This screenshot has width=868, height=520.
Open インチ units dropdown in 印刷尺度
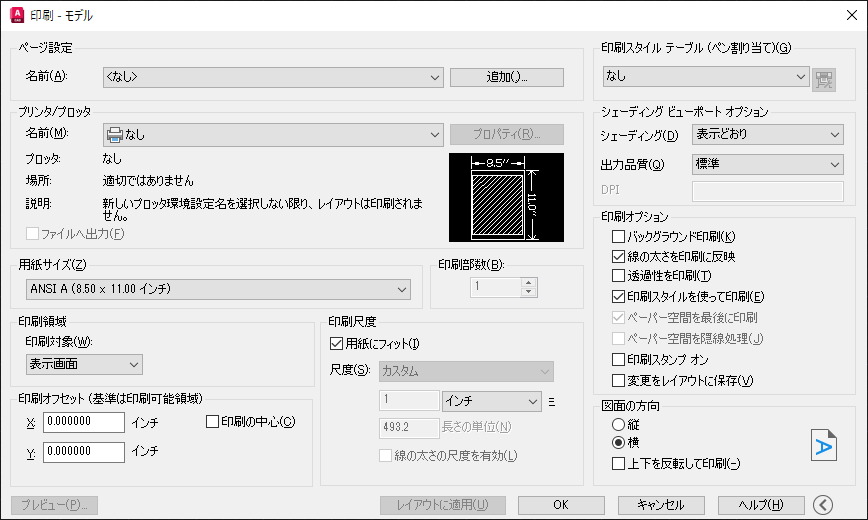point(492,401)
